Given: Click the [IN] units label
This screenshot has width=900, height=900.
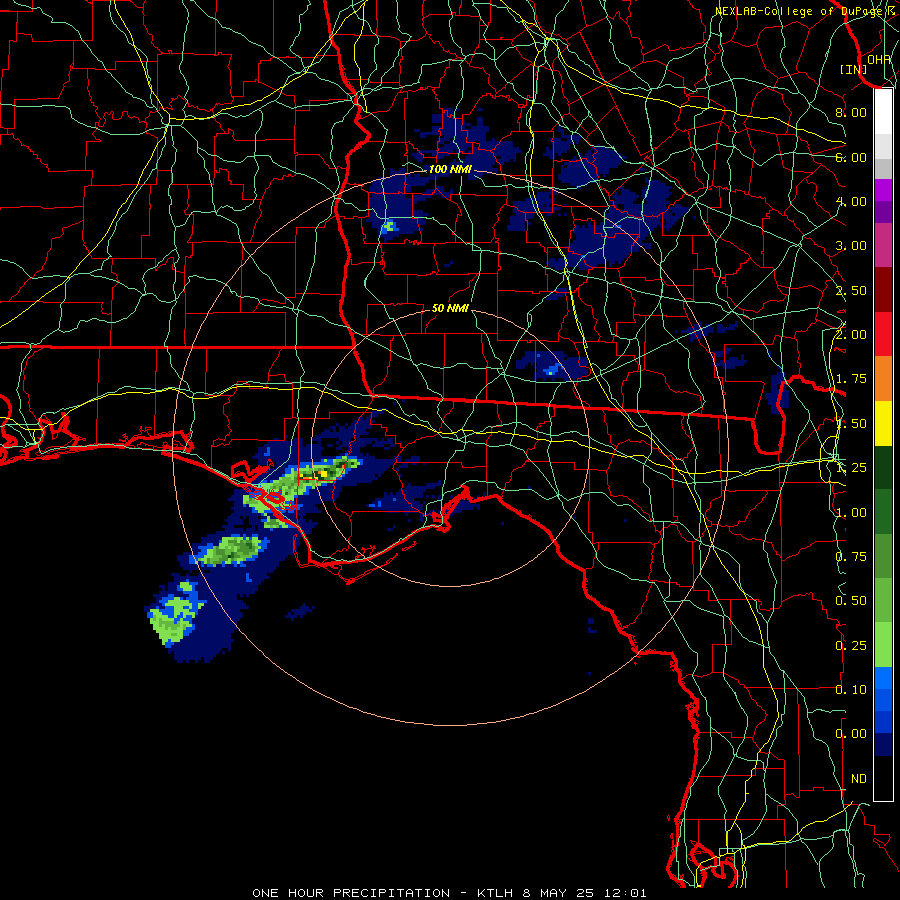Looking at the screenshot, I should (853, 69).
